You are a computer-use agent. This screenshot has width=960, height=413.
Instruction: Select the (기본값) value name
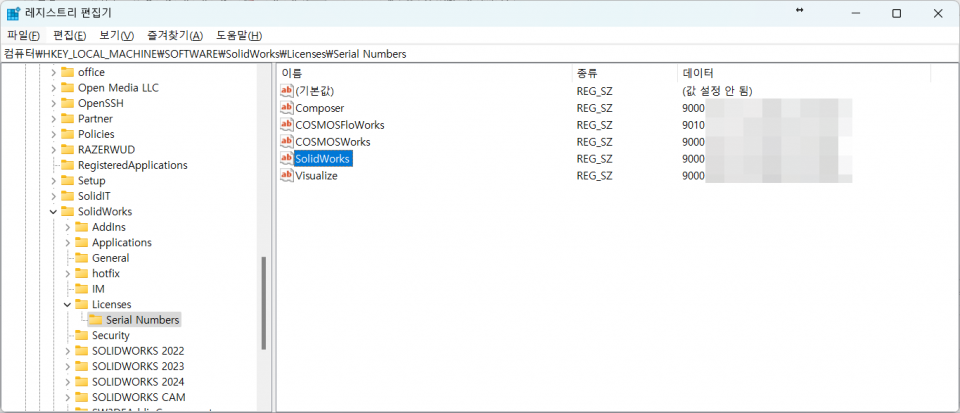(315, 91)
